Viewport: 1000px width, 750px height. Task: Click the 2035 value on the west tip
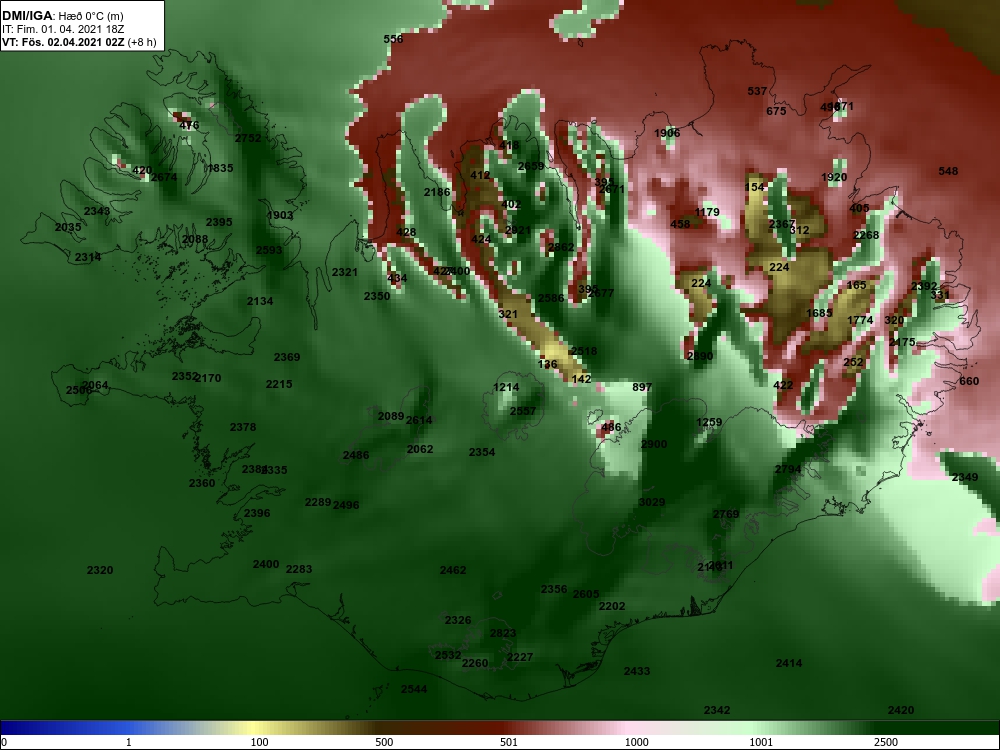point(68,228)
